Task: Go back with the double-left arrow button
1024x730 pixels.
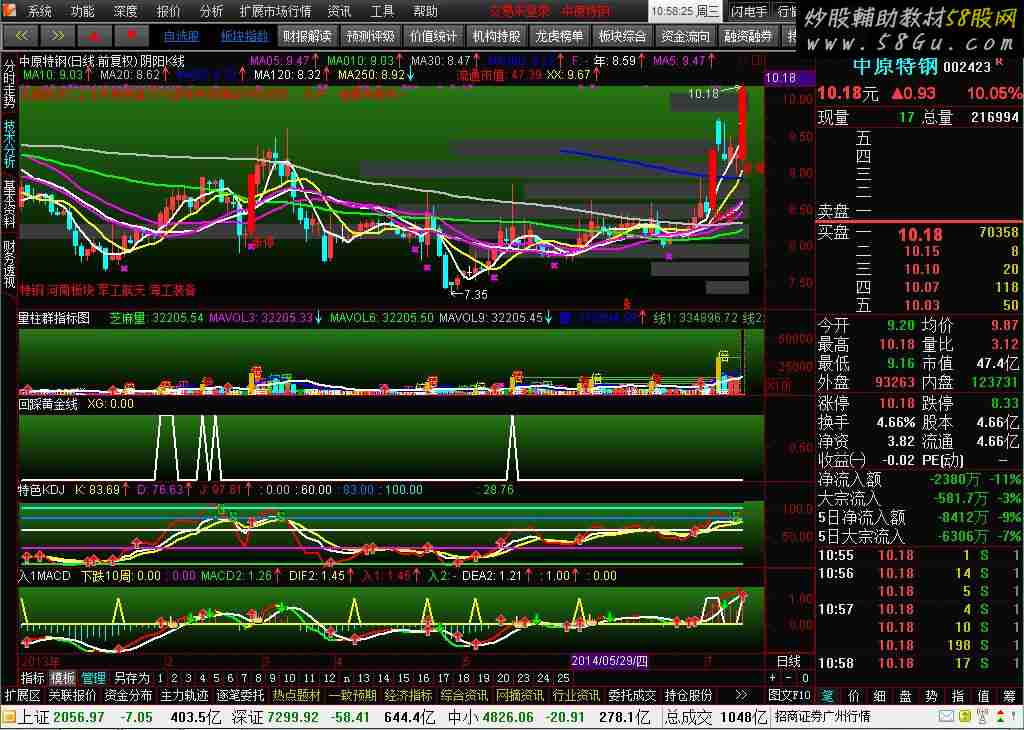Action: pos(22,36)
